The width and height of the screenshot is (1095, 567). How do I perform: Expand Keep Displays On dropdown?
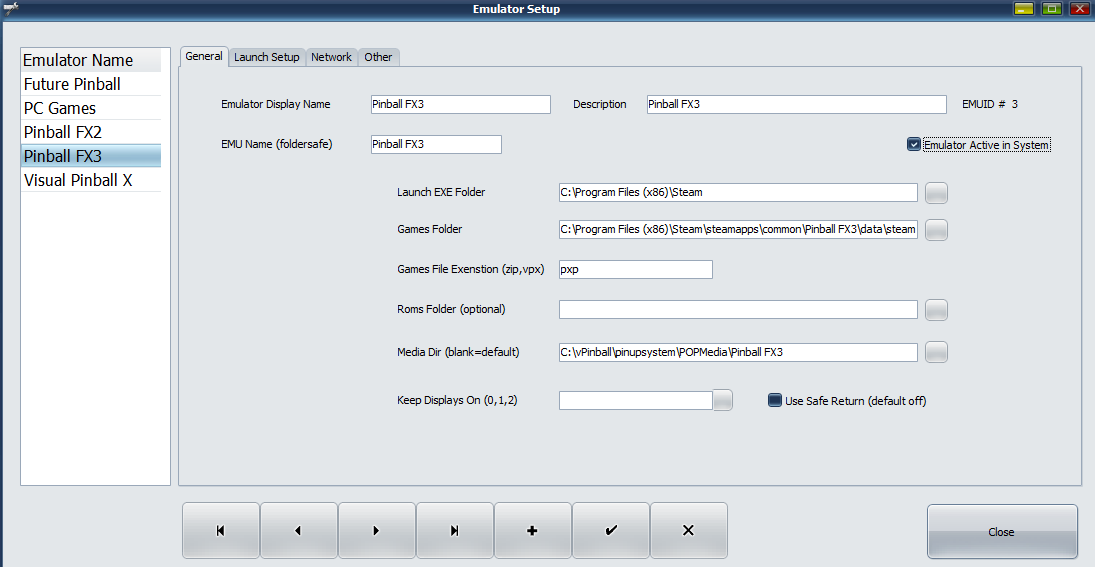pos(723,401)
